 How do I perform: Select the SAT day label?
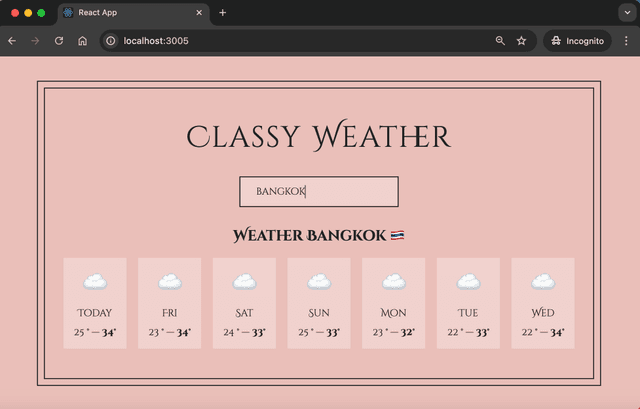tap(244, 313)
